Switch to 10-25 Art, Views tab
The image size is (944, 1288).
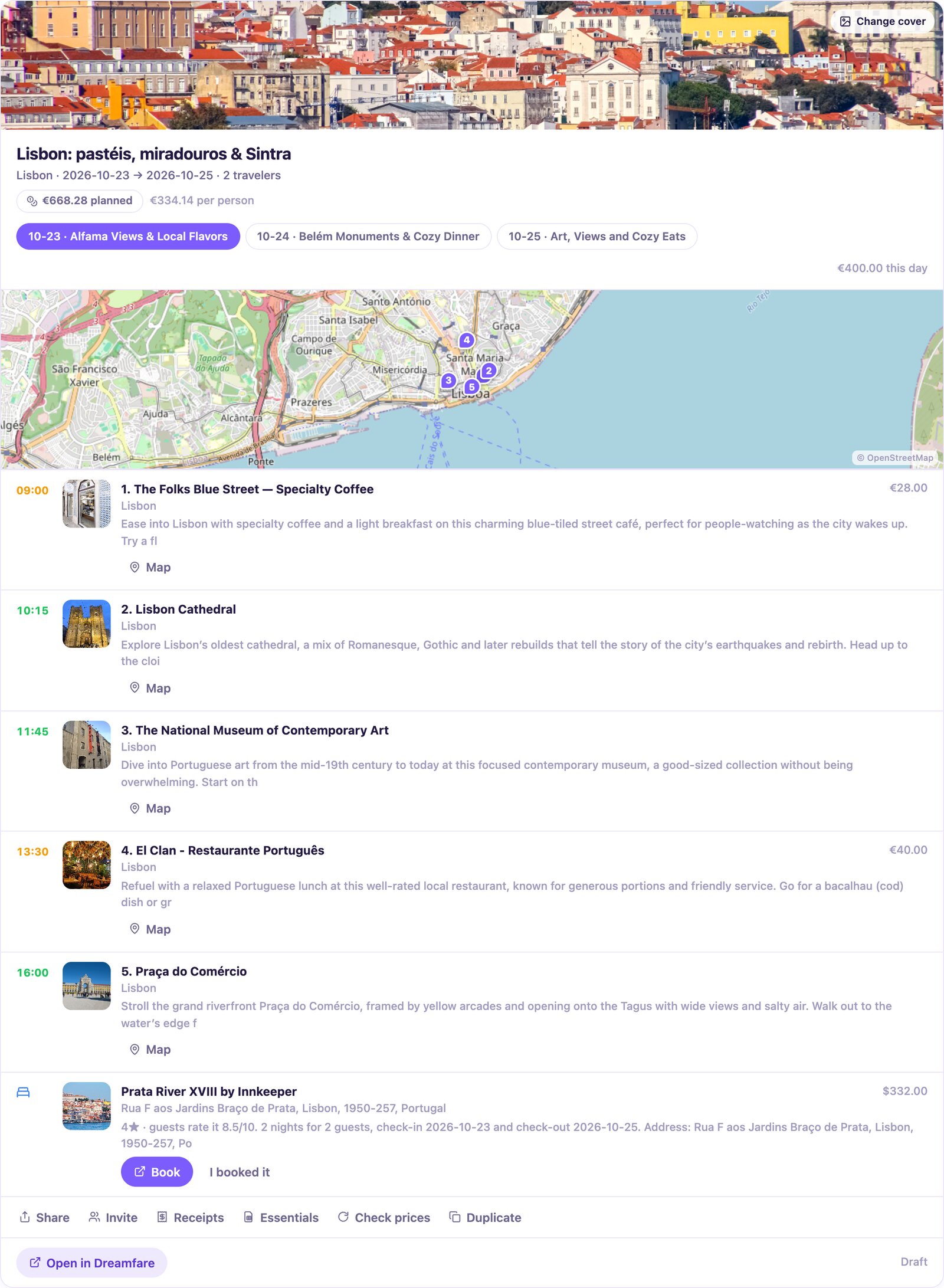596,237
